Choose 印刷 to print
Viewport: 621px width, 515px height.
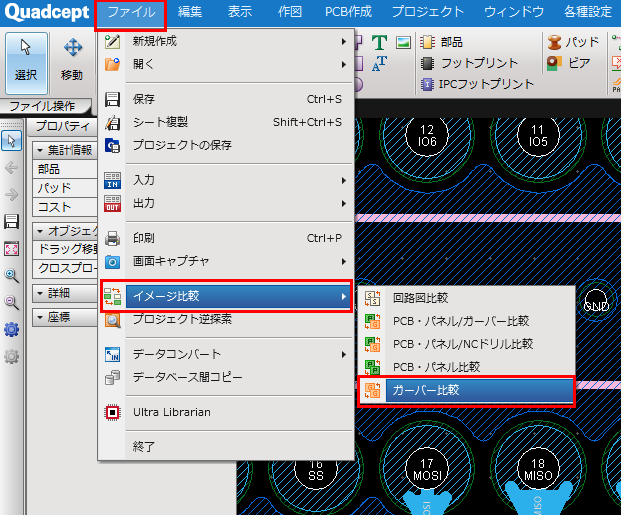(226, 238)
